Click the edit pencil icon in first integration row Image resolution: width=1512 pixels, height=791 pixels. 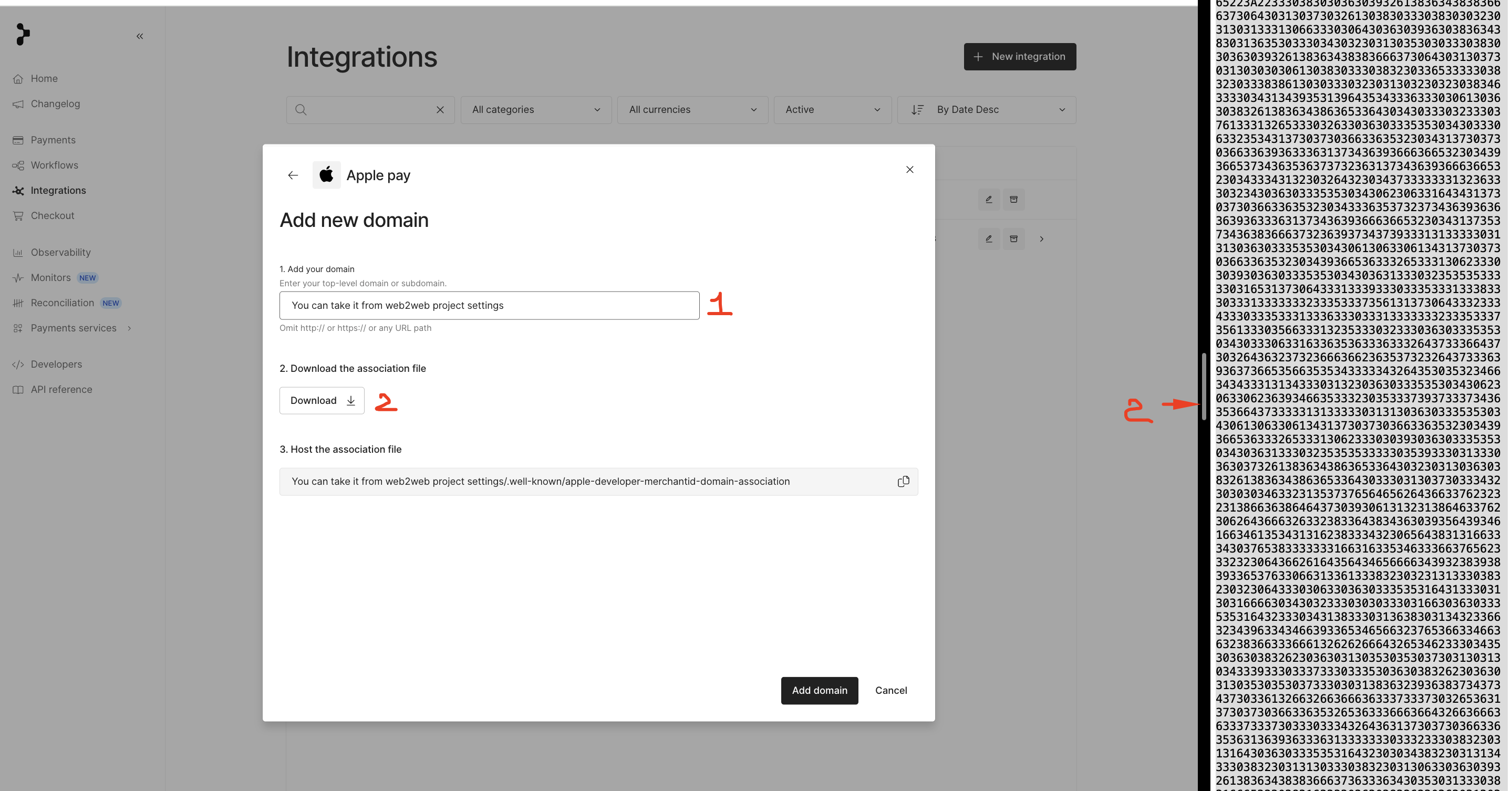(x=989, y=200)
